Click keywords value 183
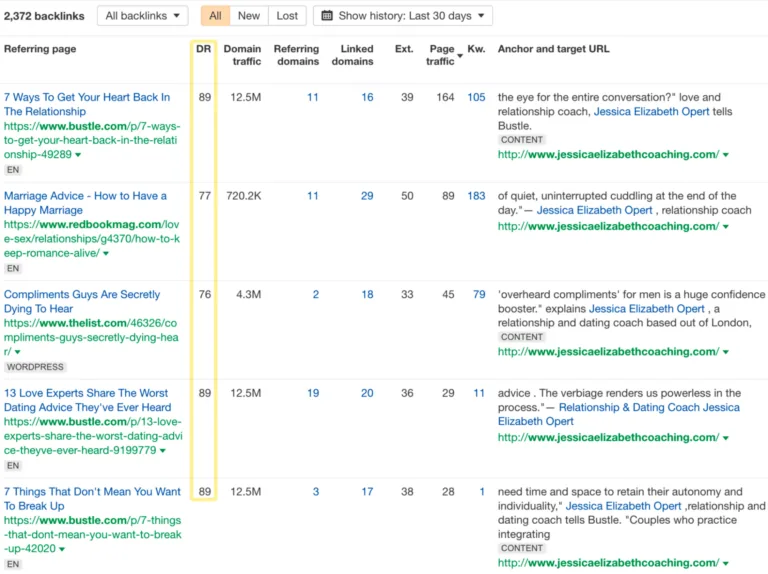Screen dimensions: 768x574 (476, 196)
